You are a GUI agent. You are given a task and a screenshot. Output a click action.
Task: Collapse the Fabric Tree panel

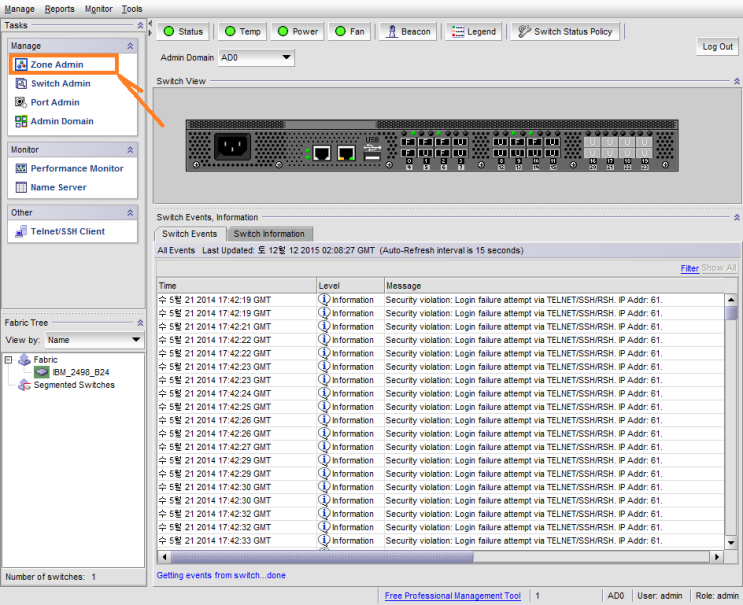(x=140, y=323)
